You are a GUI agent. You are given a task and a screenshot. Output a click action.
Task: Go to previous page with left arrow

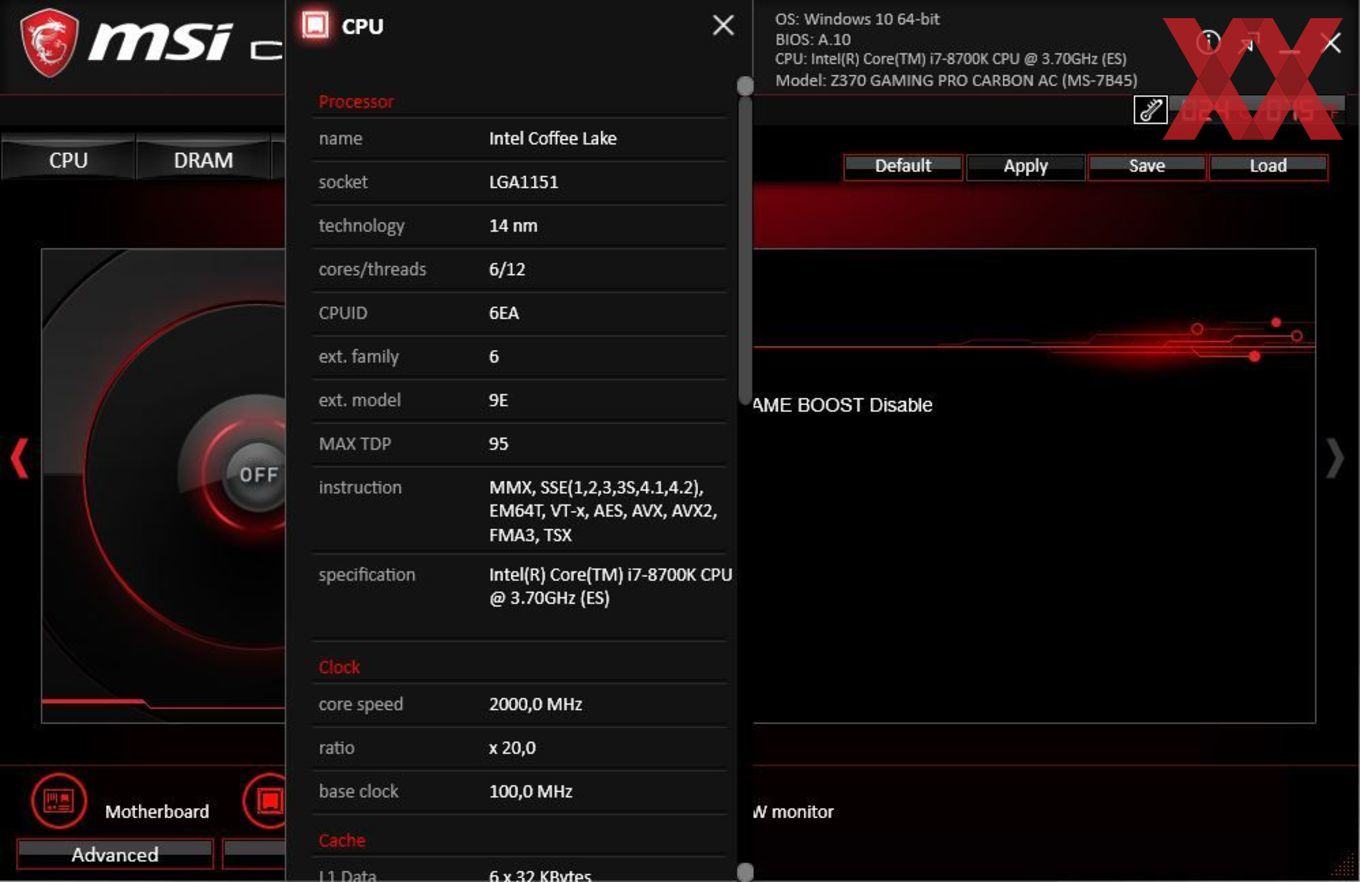pyautogui.click(x=19, y=458)
